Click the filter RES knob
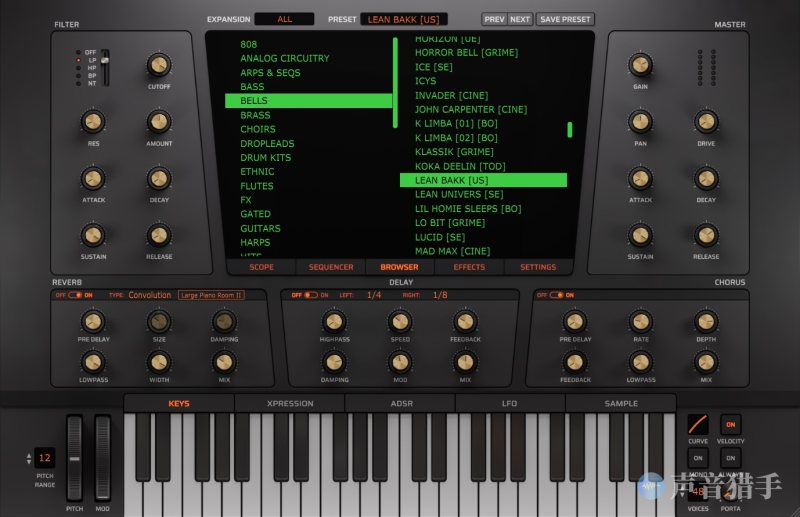 (93, 122)
